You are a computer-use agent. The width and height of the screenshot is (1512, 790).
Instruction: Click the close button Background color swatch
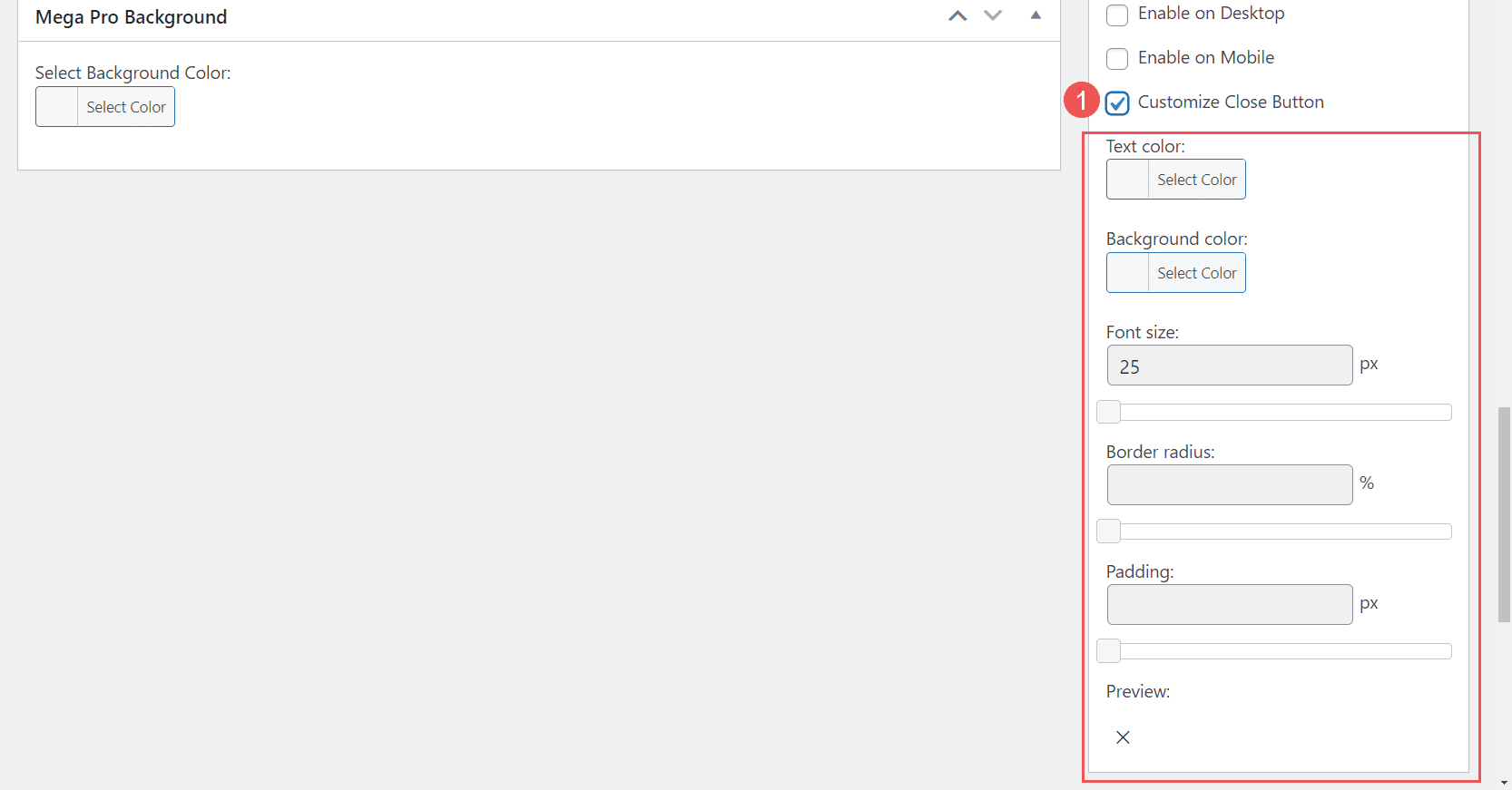[x=1128, y=273]
